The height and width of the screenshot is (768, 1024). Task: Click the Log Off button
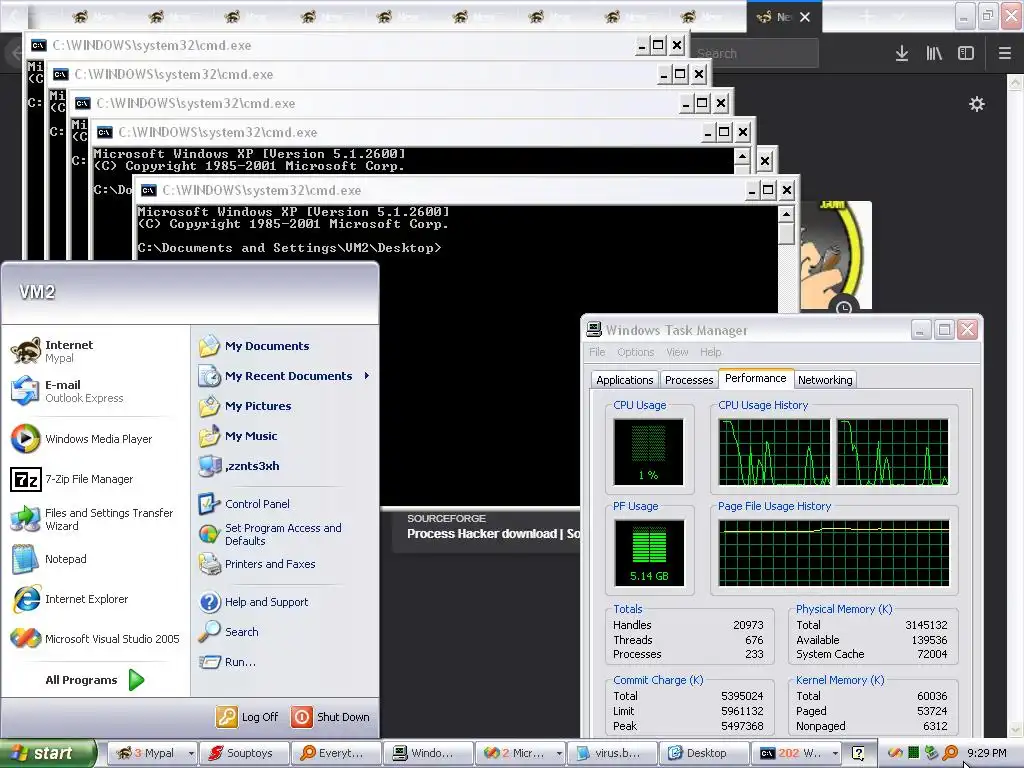click(x=248, y=717)
